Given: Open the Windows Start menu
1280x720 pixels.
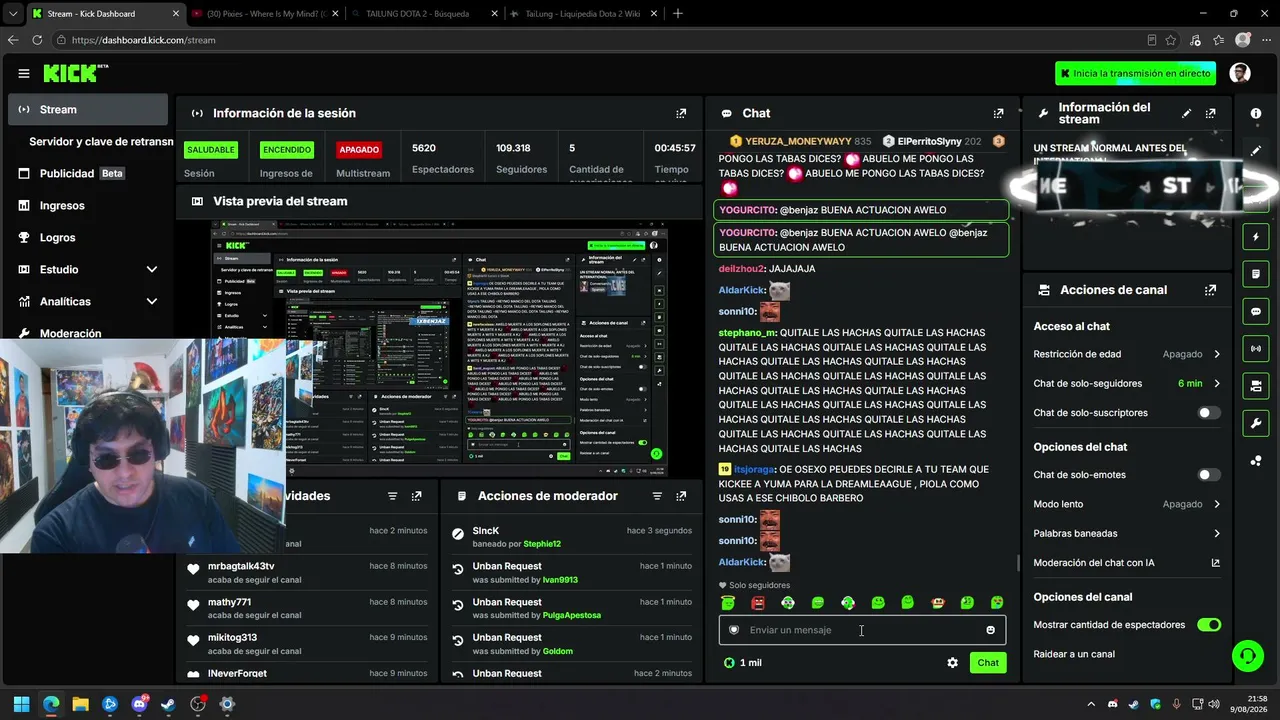Looking at the screenshot, I should tap(22, 704).
